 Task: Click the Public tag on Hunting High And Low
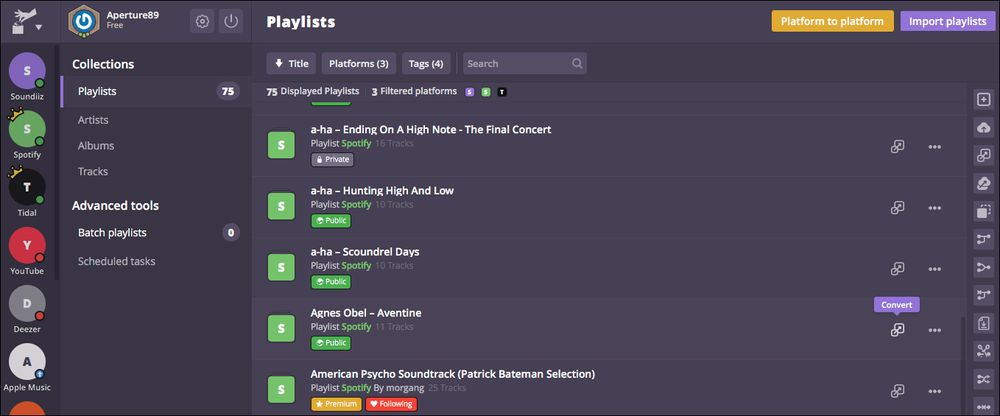pos(331,221)
